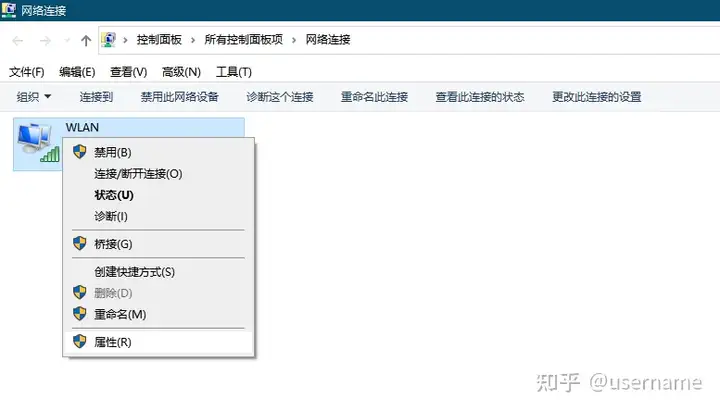Click the Forward navigation arrow
720x411 pixels.
click(x=45, y=41)
